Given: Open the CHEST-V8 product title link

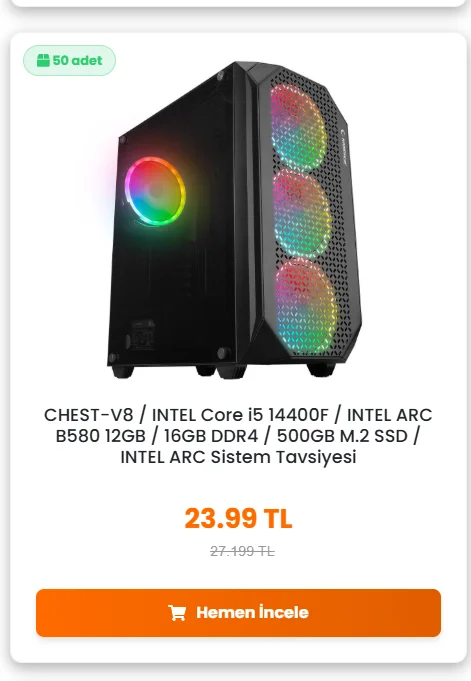Looking at the screenshot, I should tap(238, 436).
